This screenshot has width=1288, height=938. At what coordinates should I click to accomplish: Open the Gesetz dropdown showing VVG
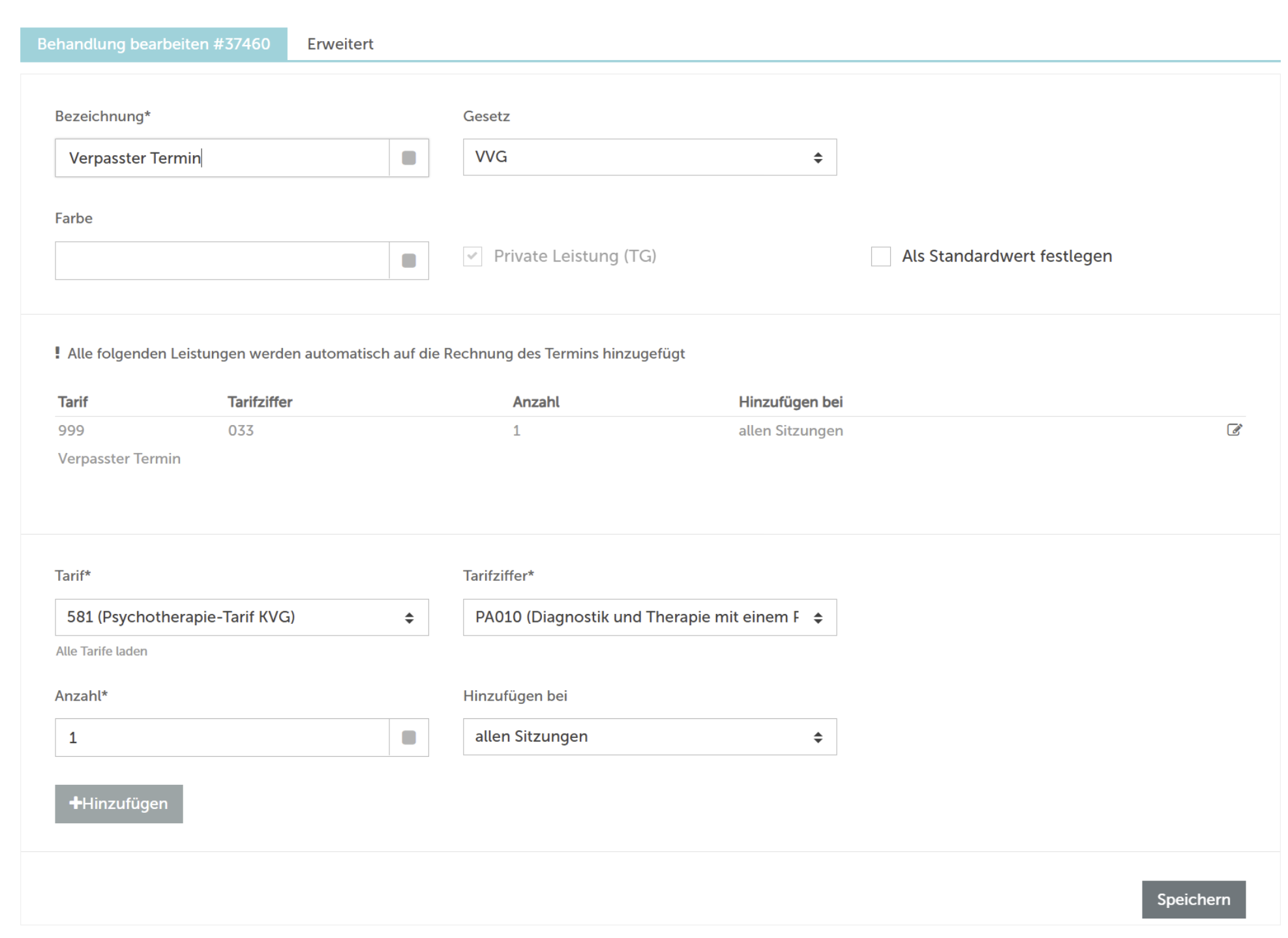[649, 157]
